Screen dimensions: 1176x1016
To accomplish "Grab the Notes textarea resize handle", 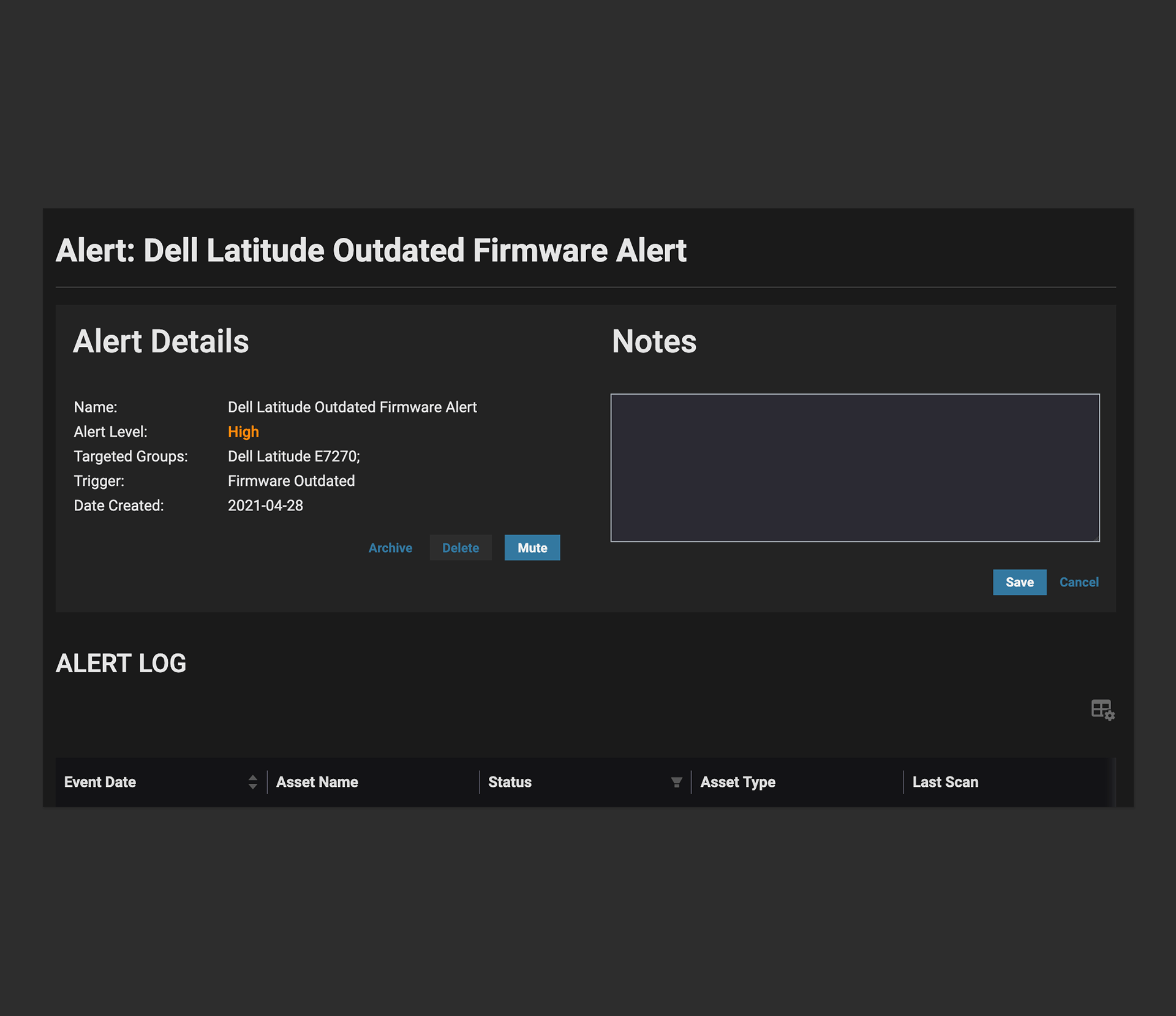I will coord(1096,538).
